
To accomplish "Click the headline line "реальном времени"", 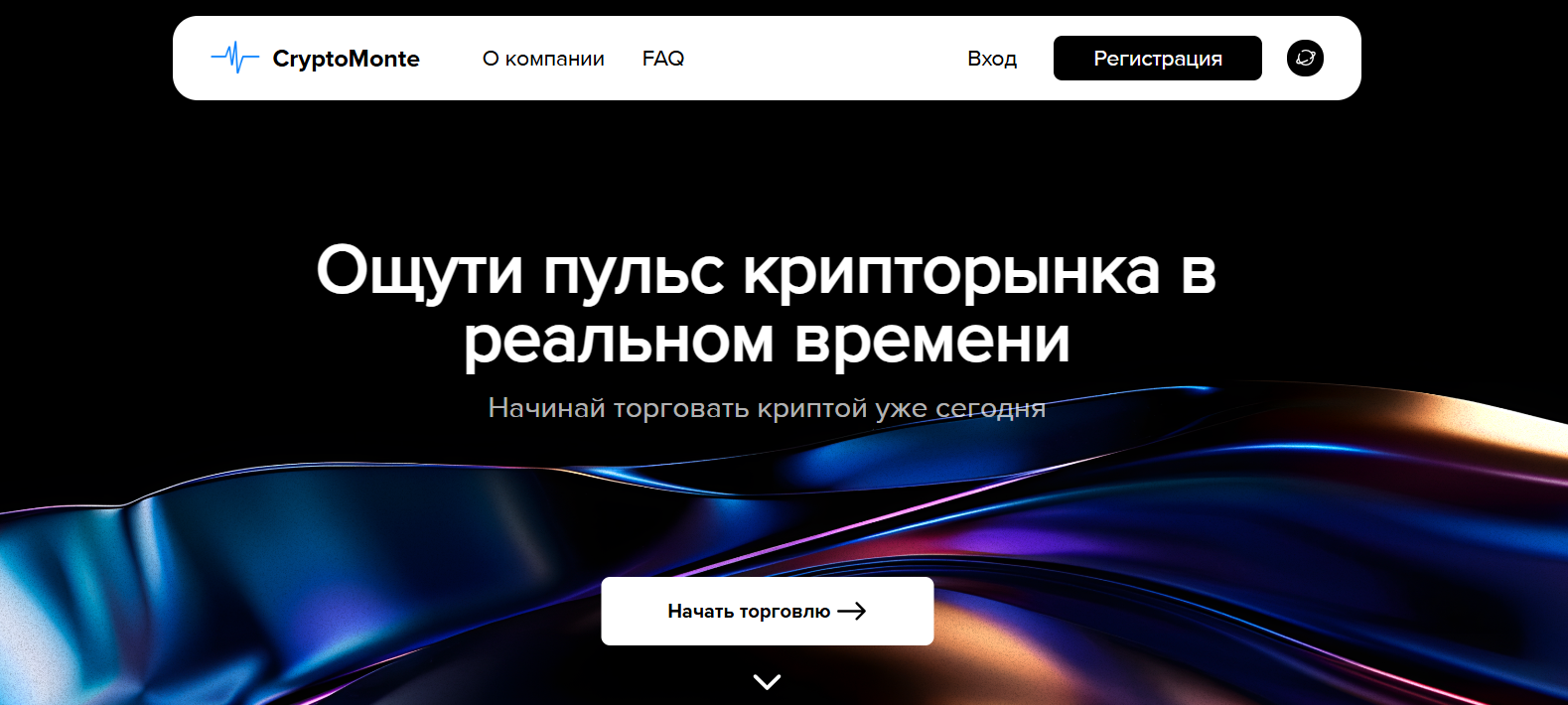I will pos(766,341).
